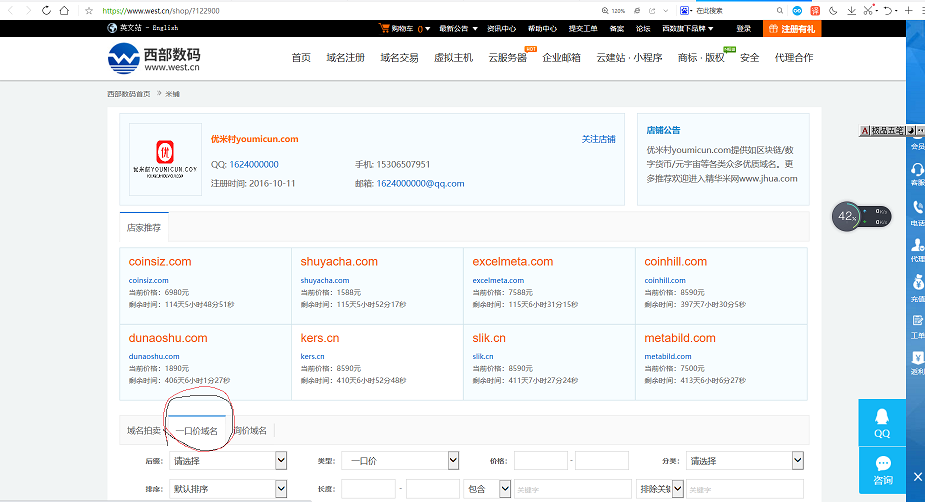Open a new tab with the plus icon

[908, 11]
